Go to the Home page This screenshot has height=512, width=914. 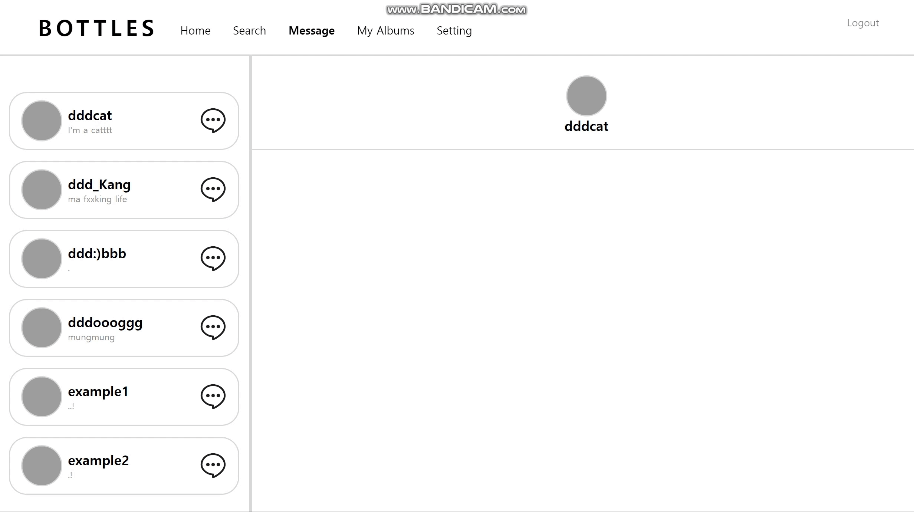point(195,30)
